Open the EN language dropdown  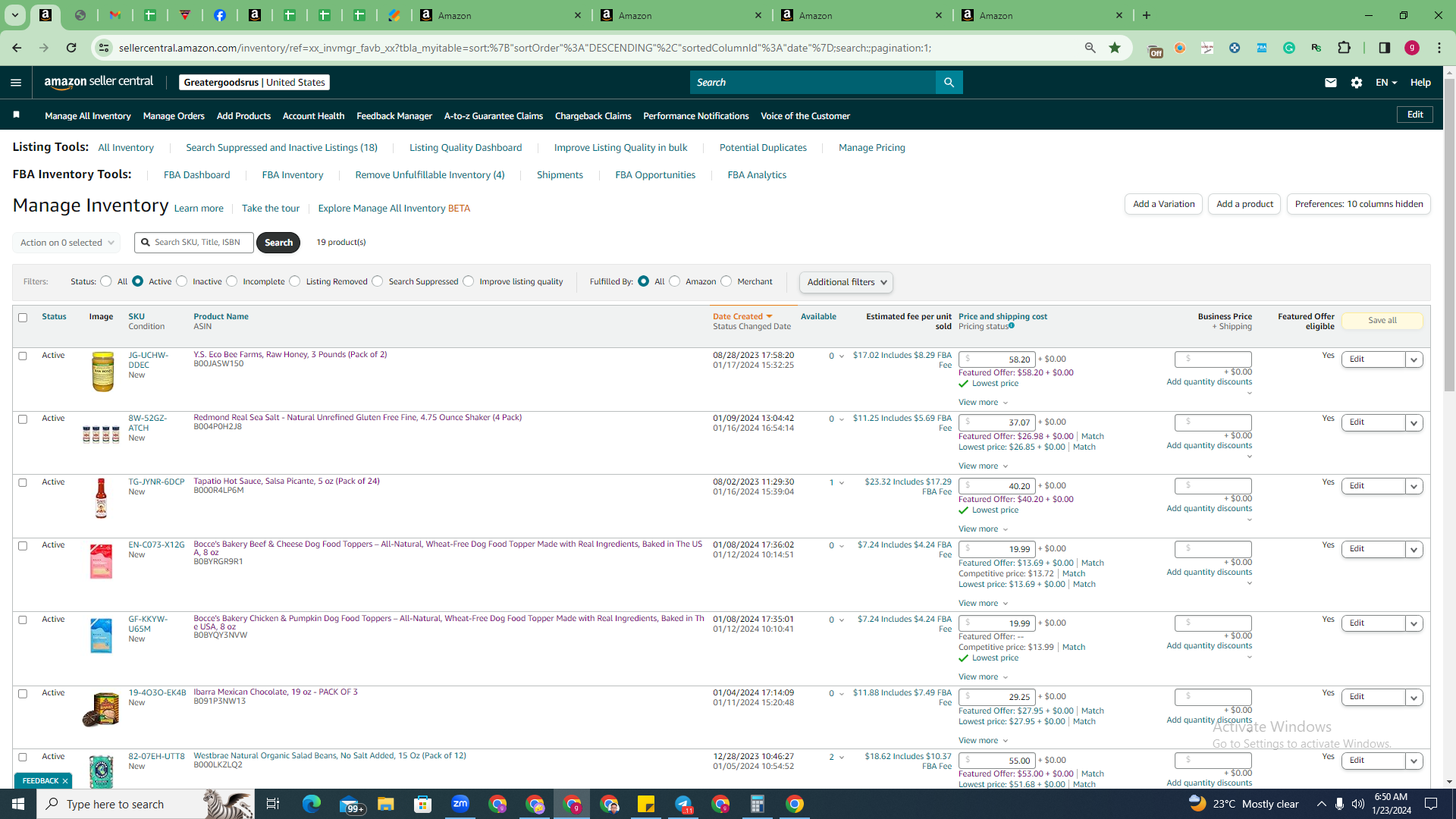pyautogui.click(x=1386, y=83)
